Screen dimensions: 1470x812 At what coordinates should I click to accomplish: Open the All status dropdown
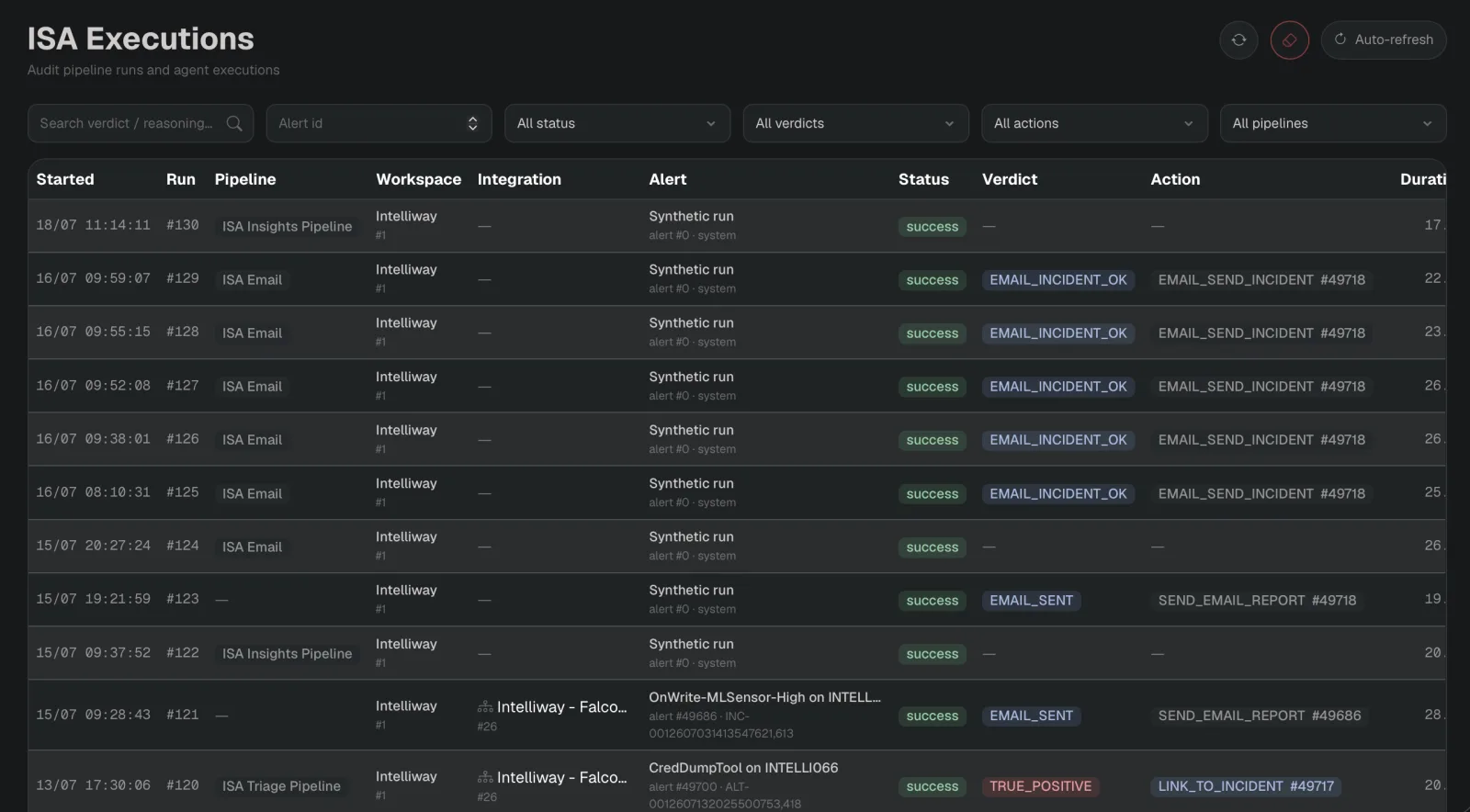tap(617, 123)
